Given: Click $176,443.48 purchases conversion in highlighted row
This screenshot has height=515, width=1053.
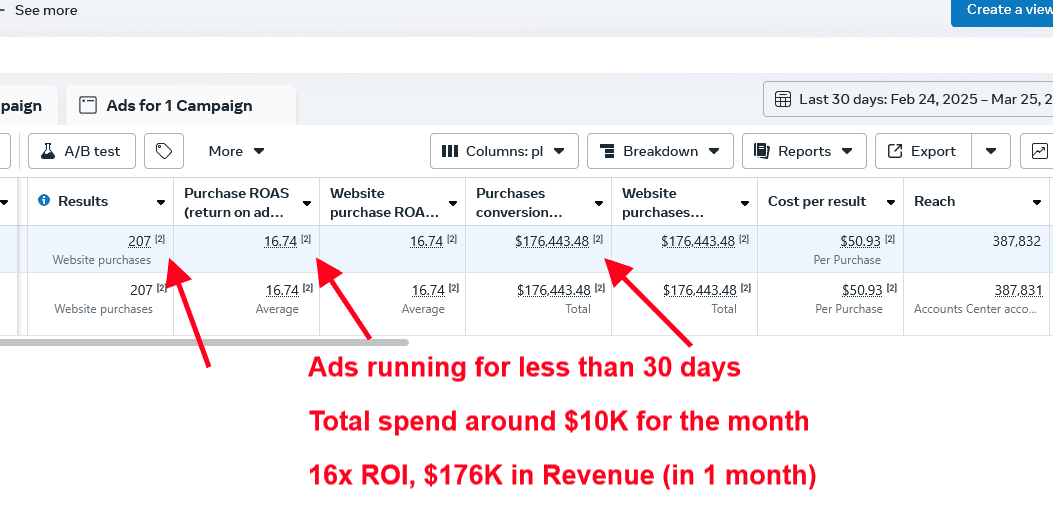Looking at the screenshot, I should point(552,242).
